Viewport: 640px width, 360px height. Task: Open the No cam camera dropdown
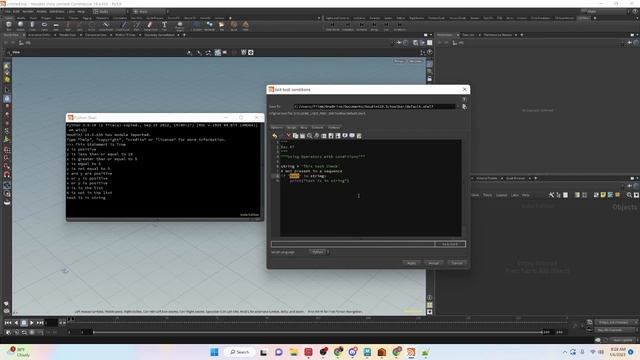tap(416, 61)
